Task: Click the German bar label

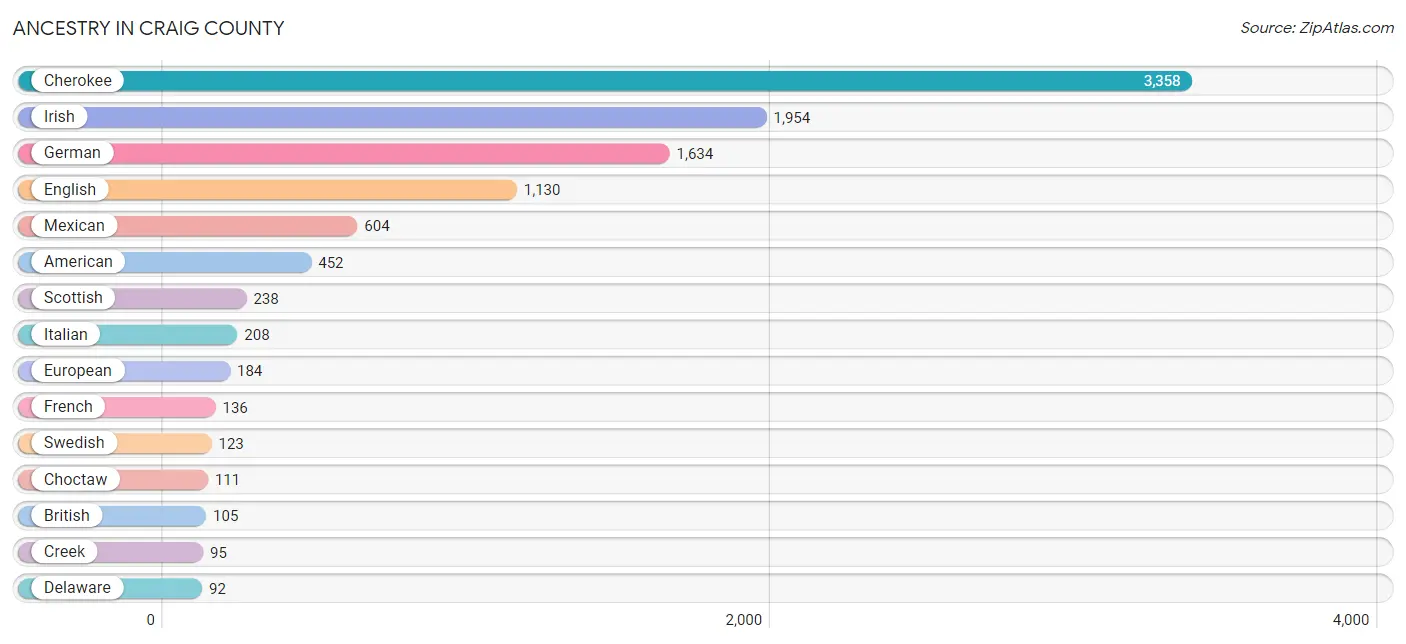Action: (x=72, y=153)
